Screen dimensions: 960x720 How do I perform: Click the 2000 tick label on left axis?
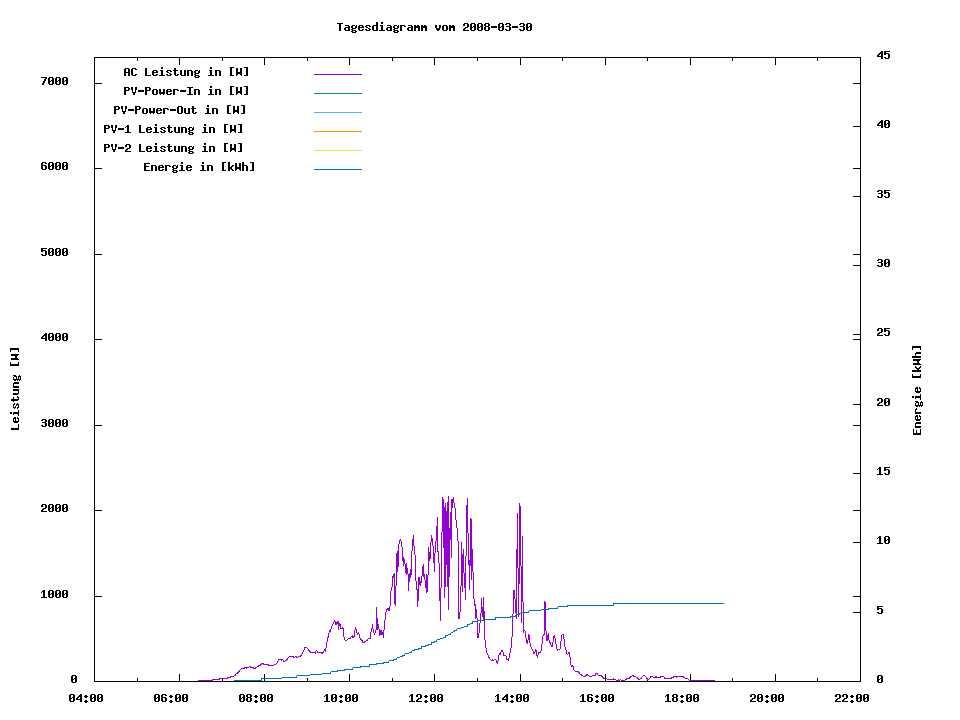(53, 509)
